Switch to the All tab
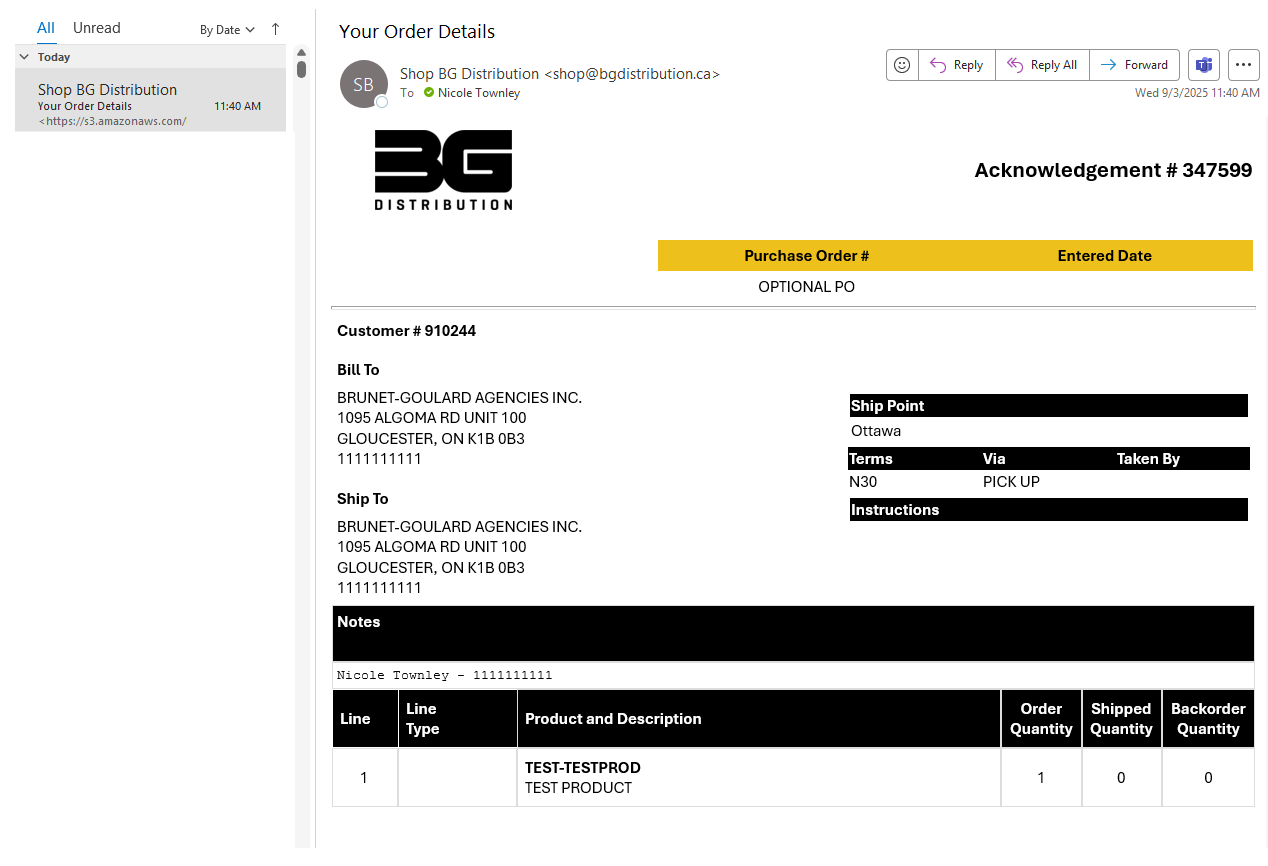The height and width of the screenshot is (866, 1268). [46, 28]
